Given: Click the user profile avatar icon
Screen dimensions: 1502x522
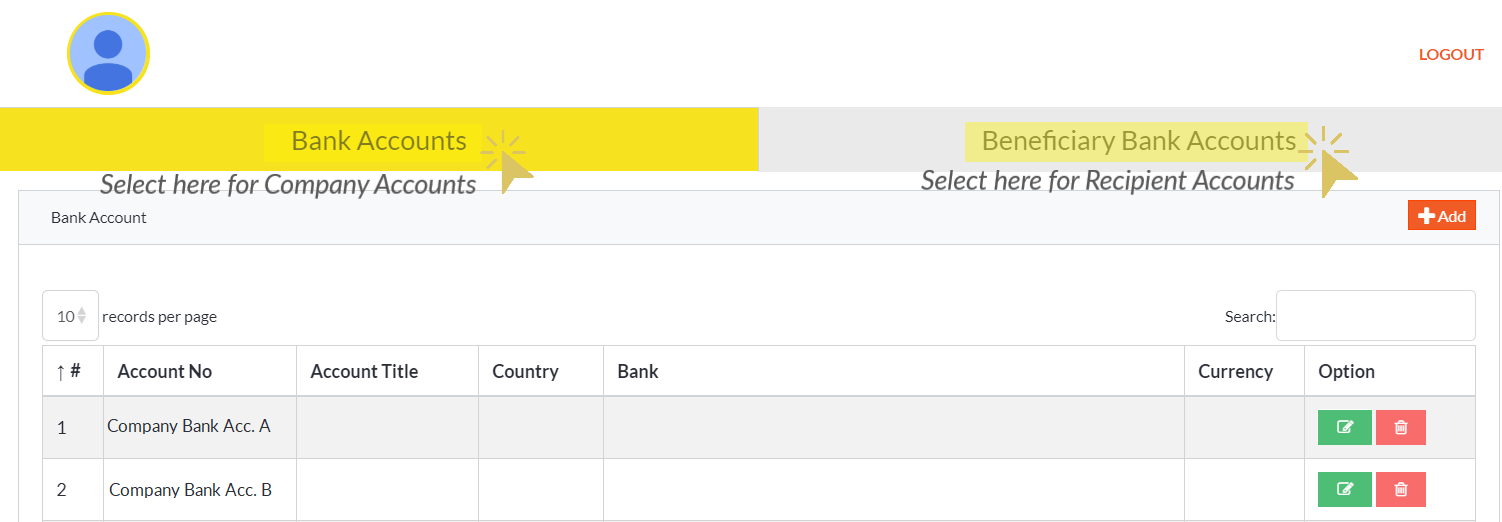Looking at the screenshot, I should click(108, 54).
